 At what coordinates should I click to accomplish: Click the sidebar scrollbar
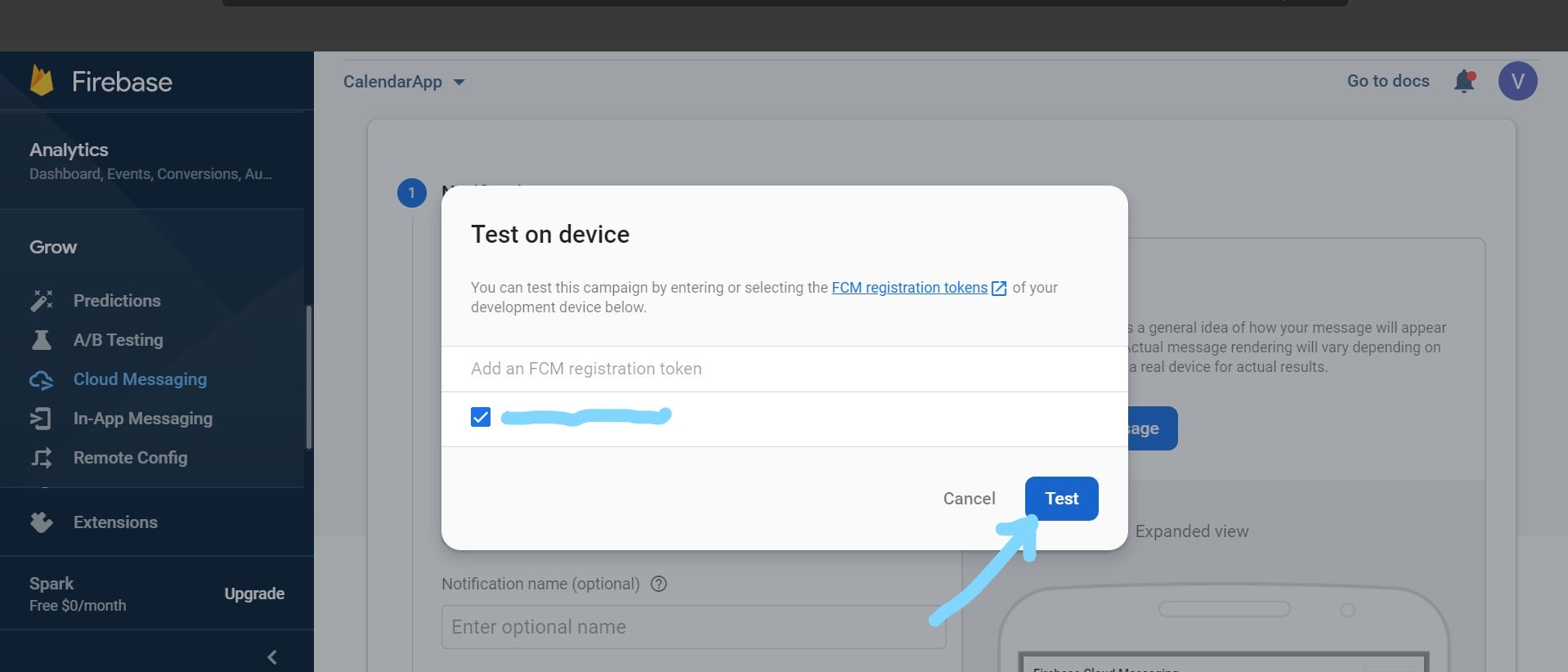click(x=308, y=377)
